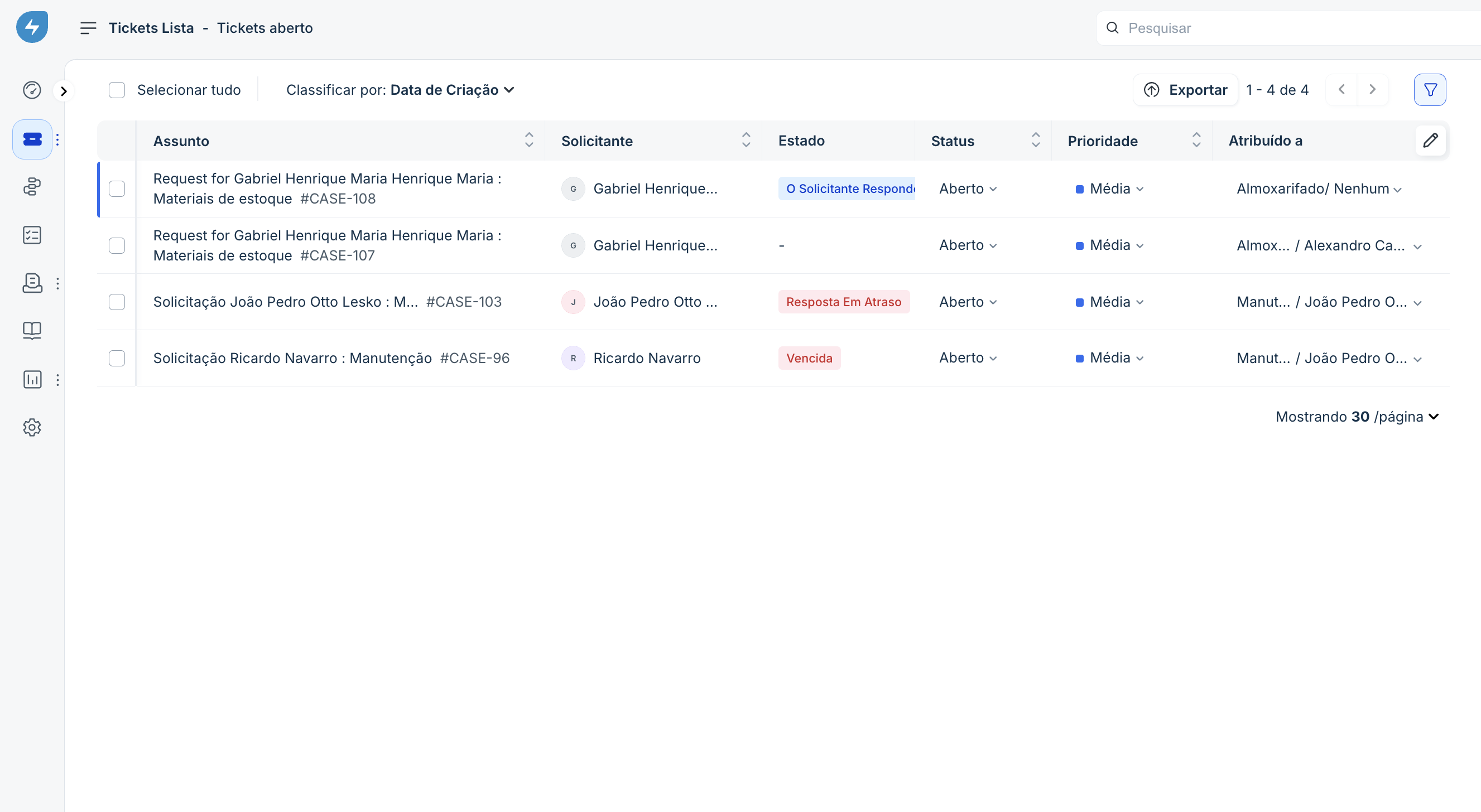The height and width of the screenshot is (812, 1481).
Task: Expand Status dropdown for CASE-107 ticket
Action: [x=968, y=245]
